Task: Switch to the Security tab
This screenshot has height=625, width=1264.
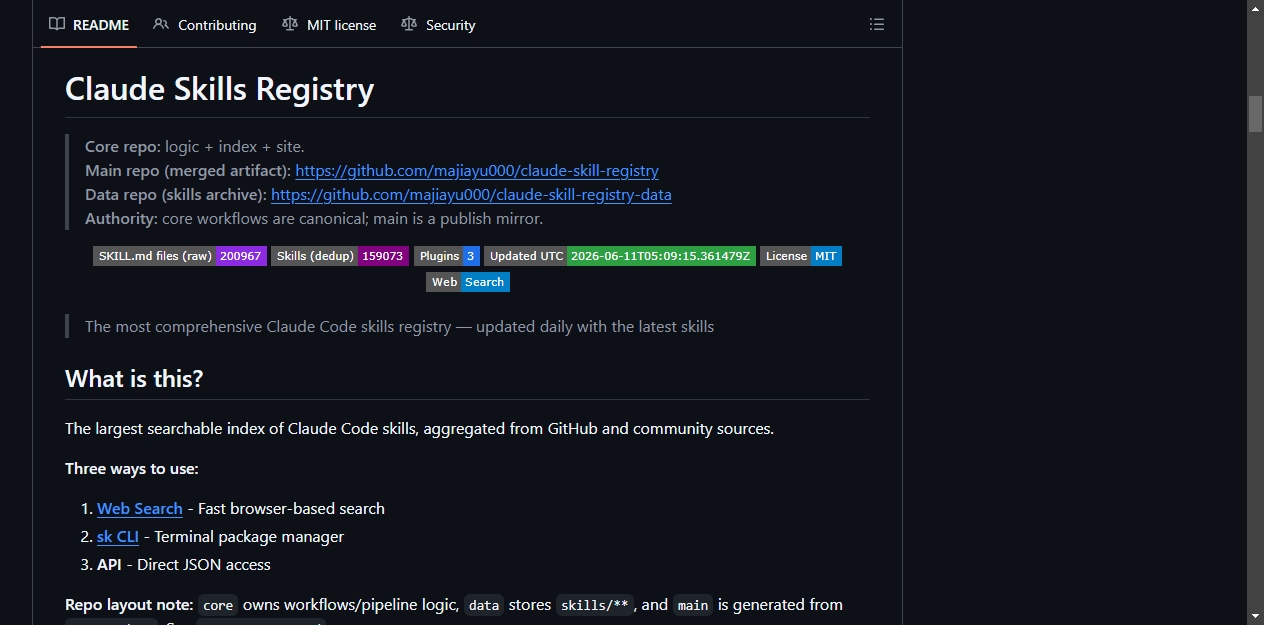Action: 438,25
